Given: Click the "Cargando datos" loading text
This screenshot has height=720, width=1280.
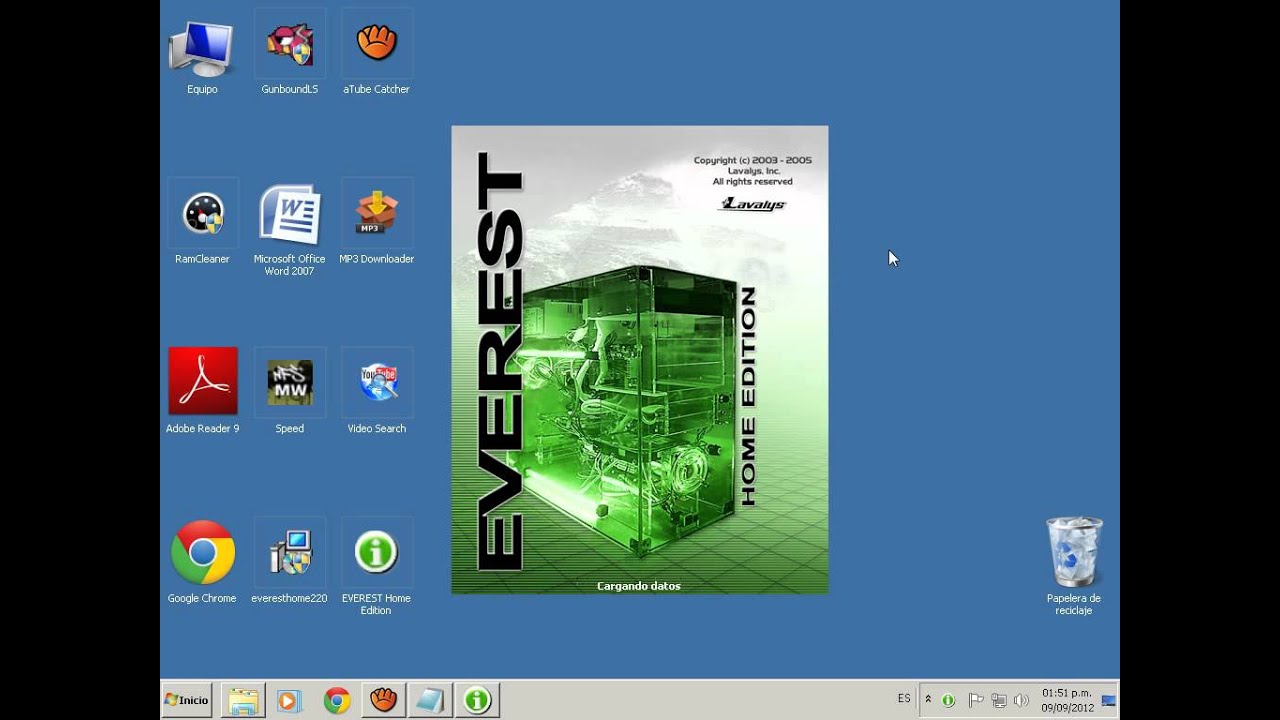Looking at the screenshot, I should 639,586.
